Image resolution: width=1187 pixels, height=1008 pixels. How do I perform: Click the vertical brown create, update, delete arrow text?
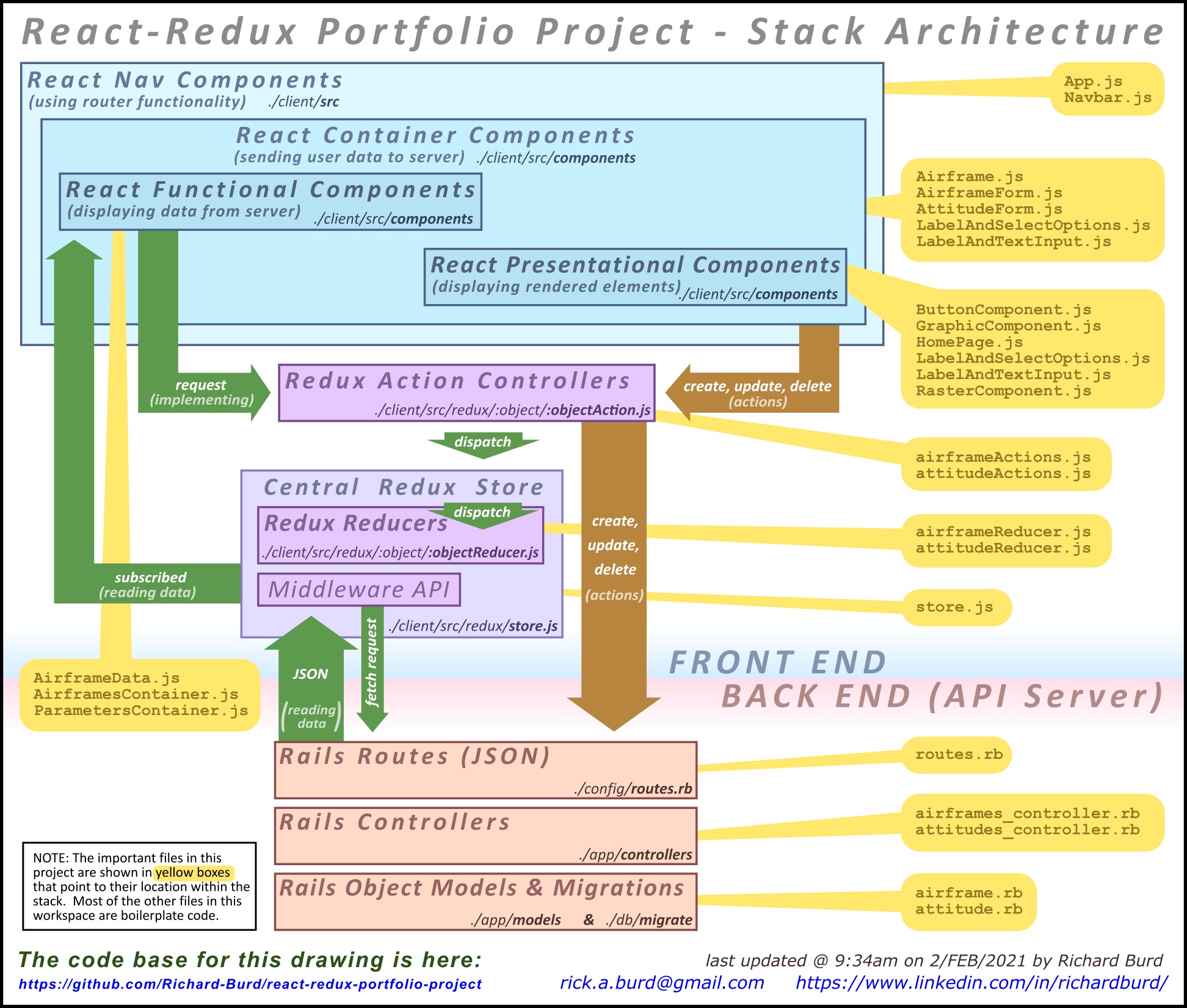(614, 557)
